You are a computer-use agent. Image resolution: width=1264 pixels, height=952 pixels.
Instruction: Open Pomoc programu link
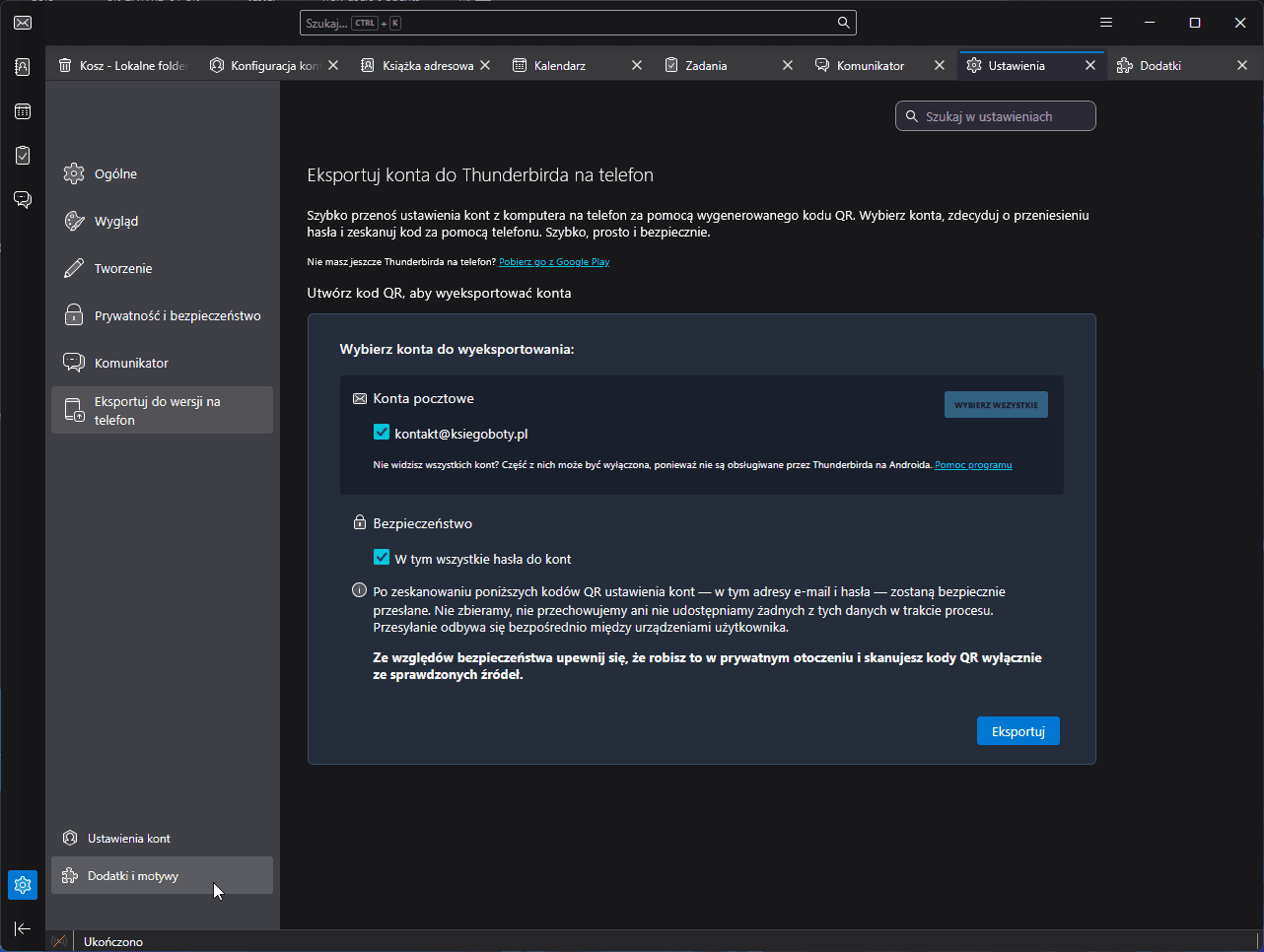point(973,465)
